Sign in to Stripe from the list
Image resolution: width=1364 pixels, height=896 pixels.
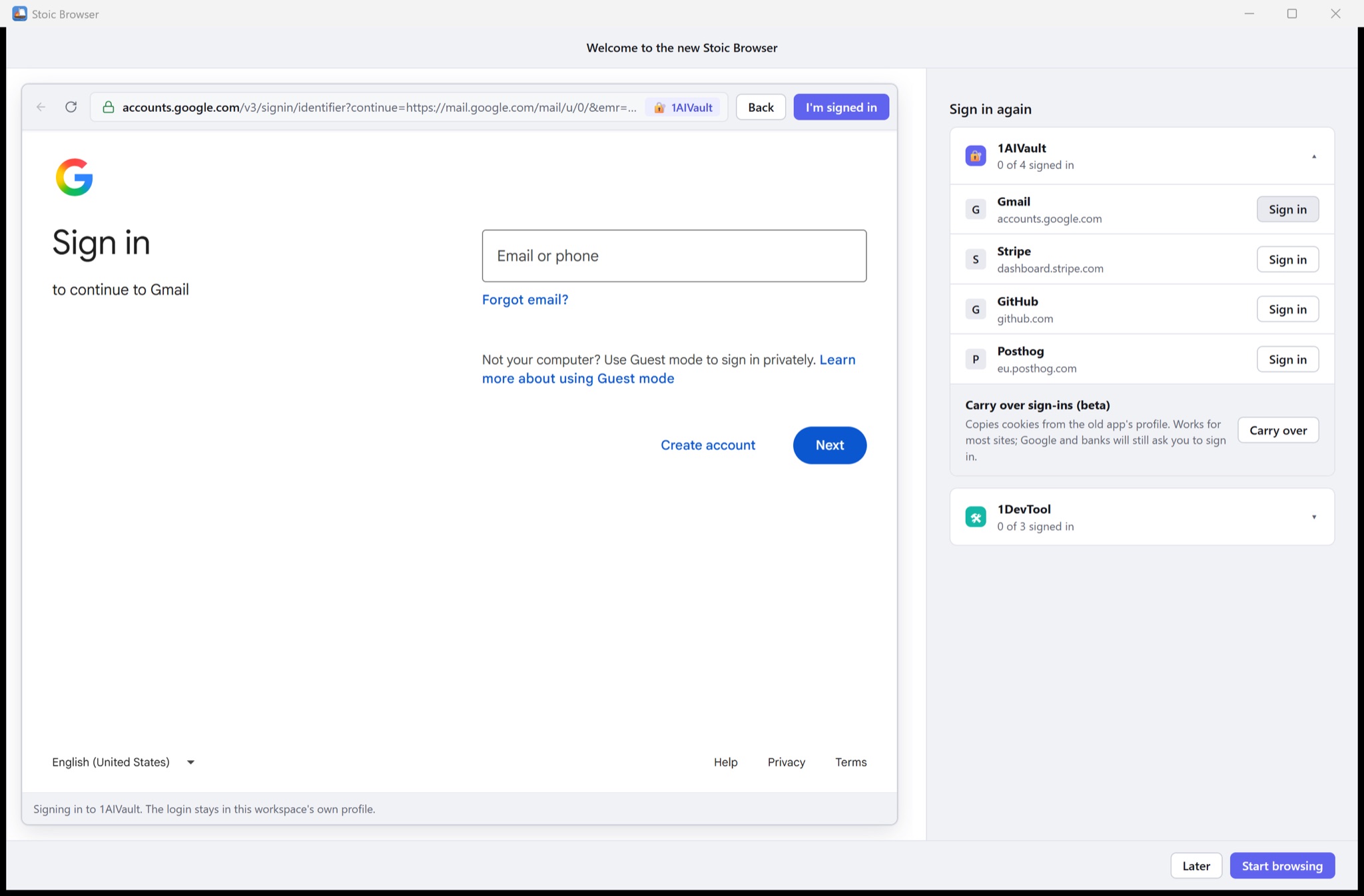1287,260
